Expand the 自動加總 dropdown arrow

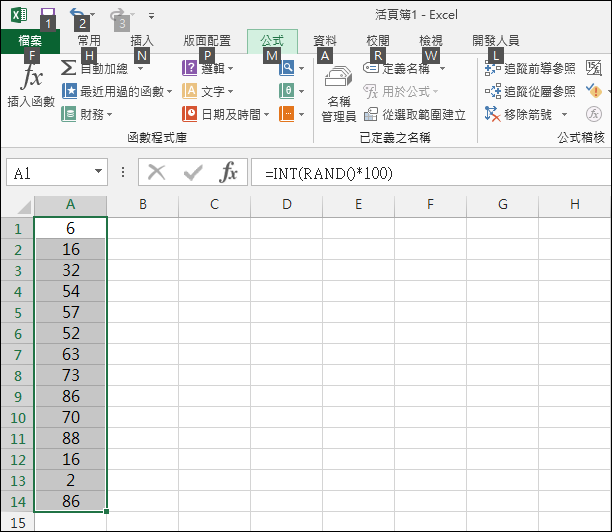(x=141, y=68)
